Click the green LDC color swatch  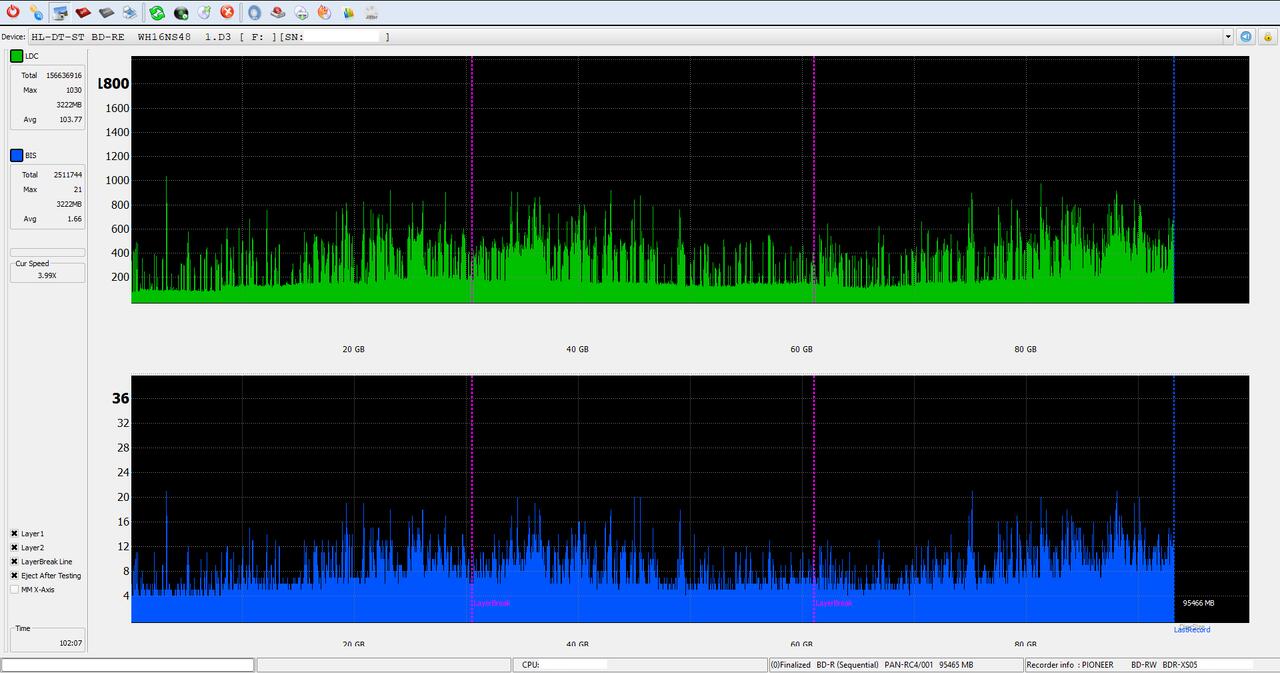click(16, 56)
